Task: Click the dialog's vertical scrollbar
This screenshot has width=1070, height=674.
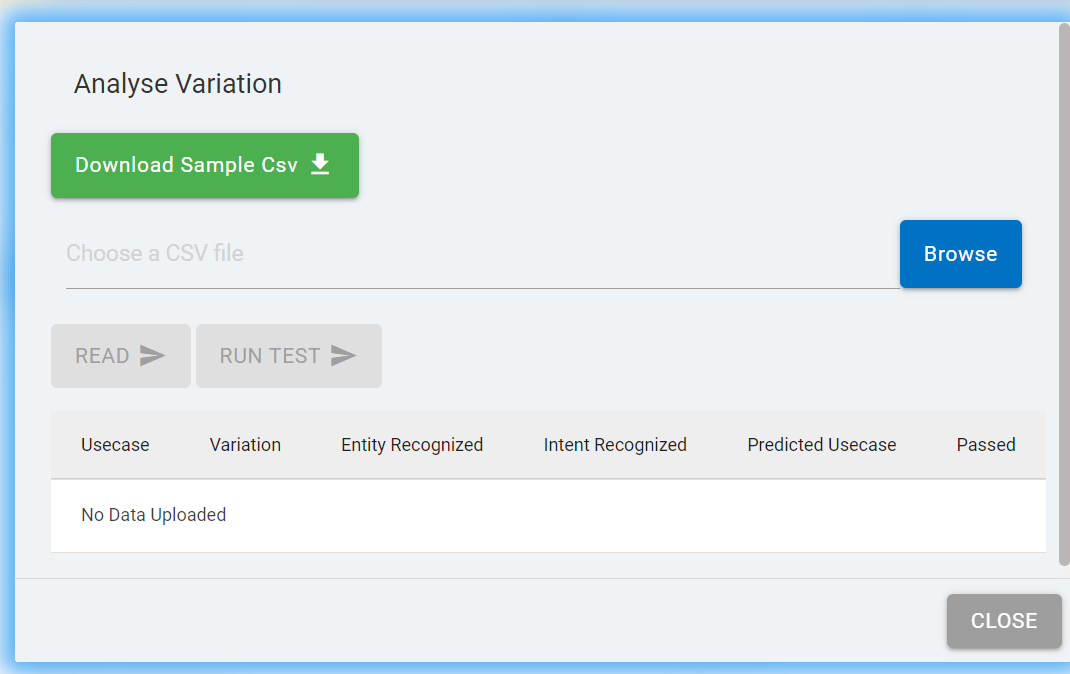Action: (x=1064, y=290)
